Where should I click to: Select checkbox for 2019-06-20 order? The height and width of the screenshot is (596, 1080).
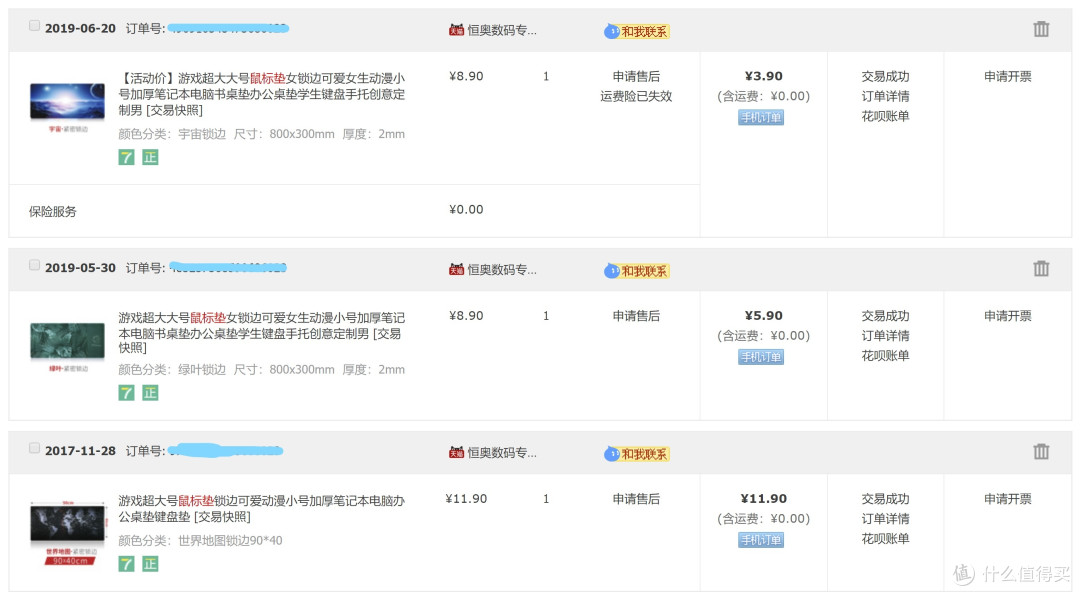click(x=34, y=25)
